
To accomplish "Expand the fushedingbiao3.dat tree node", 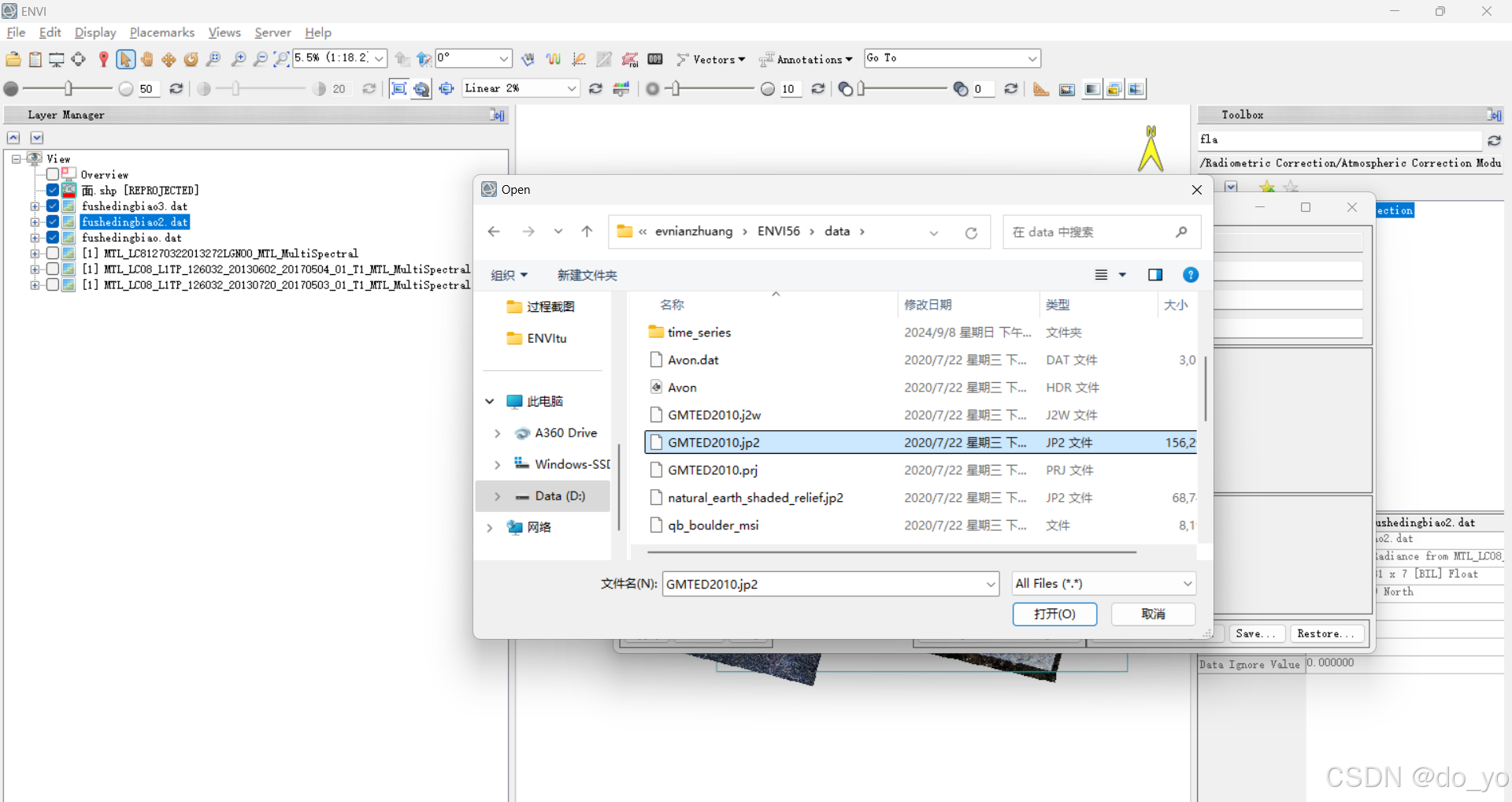I will (x=35, y=206).
